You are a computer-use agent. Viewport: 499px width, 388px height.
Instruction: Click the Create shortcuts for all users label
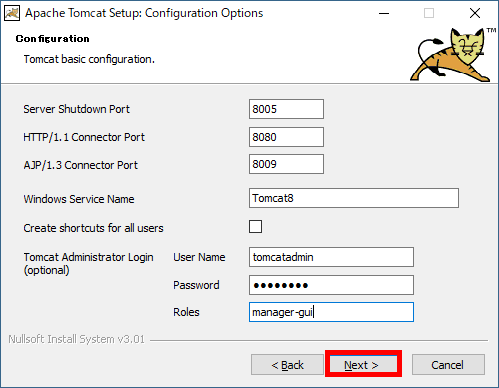(93, 228)
